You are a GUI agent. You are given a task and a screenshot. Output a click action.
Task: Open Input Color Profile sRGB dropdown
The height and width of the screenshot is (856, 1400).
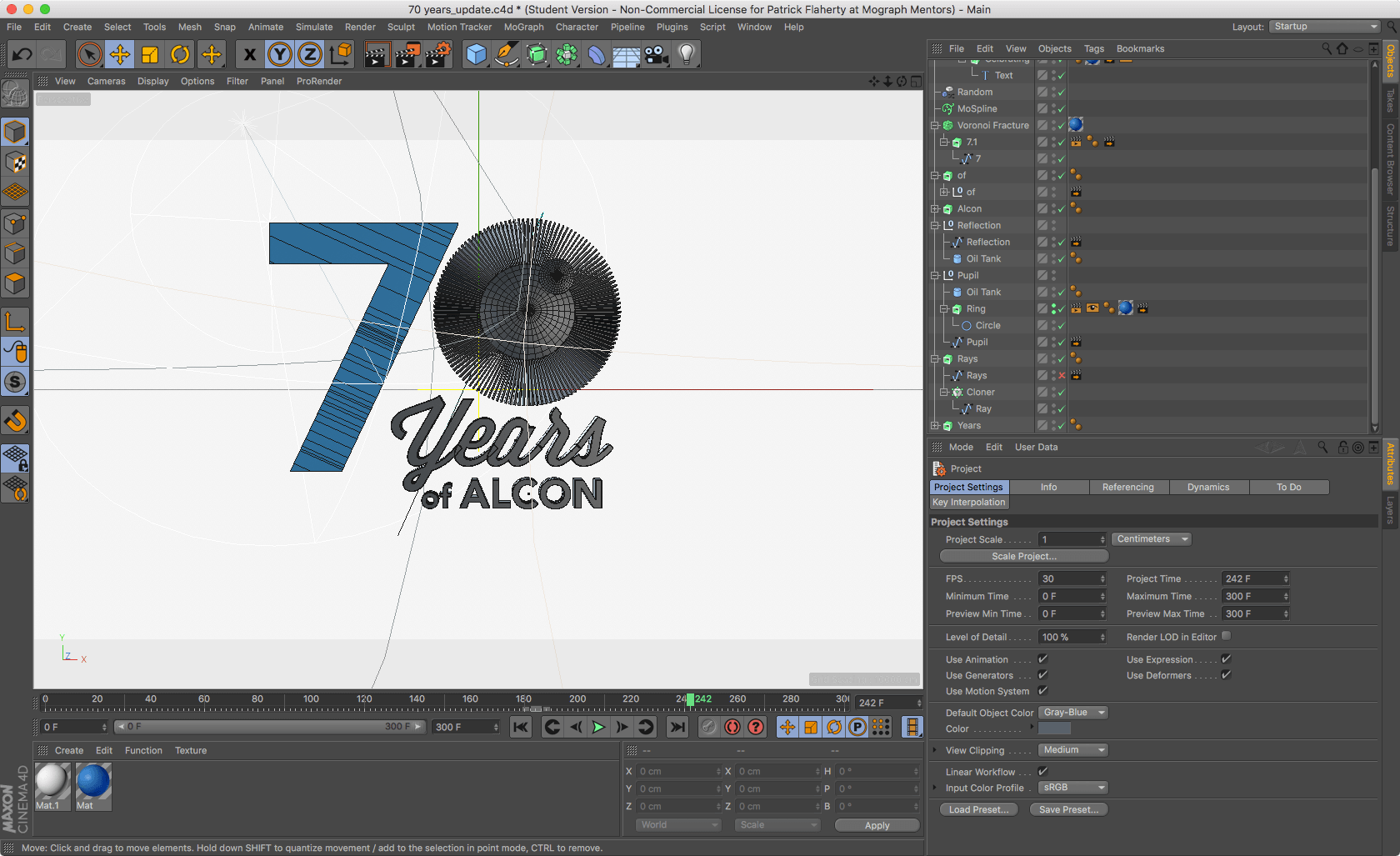coord(1073,787)
